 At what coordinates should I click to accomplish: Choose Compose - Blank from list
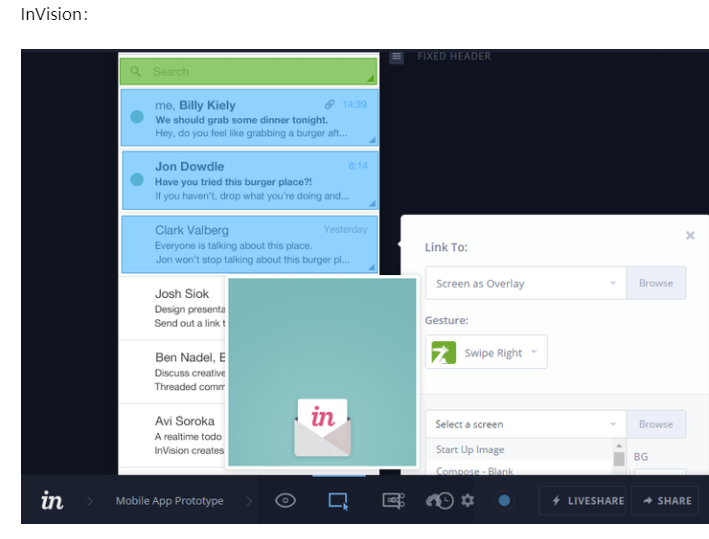[475, 471]
